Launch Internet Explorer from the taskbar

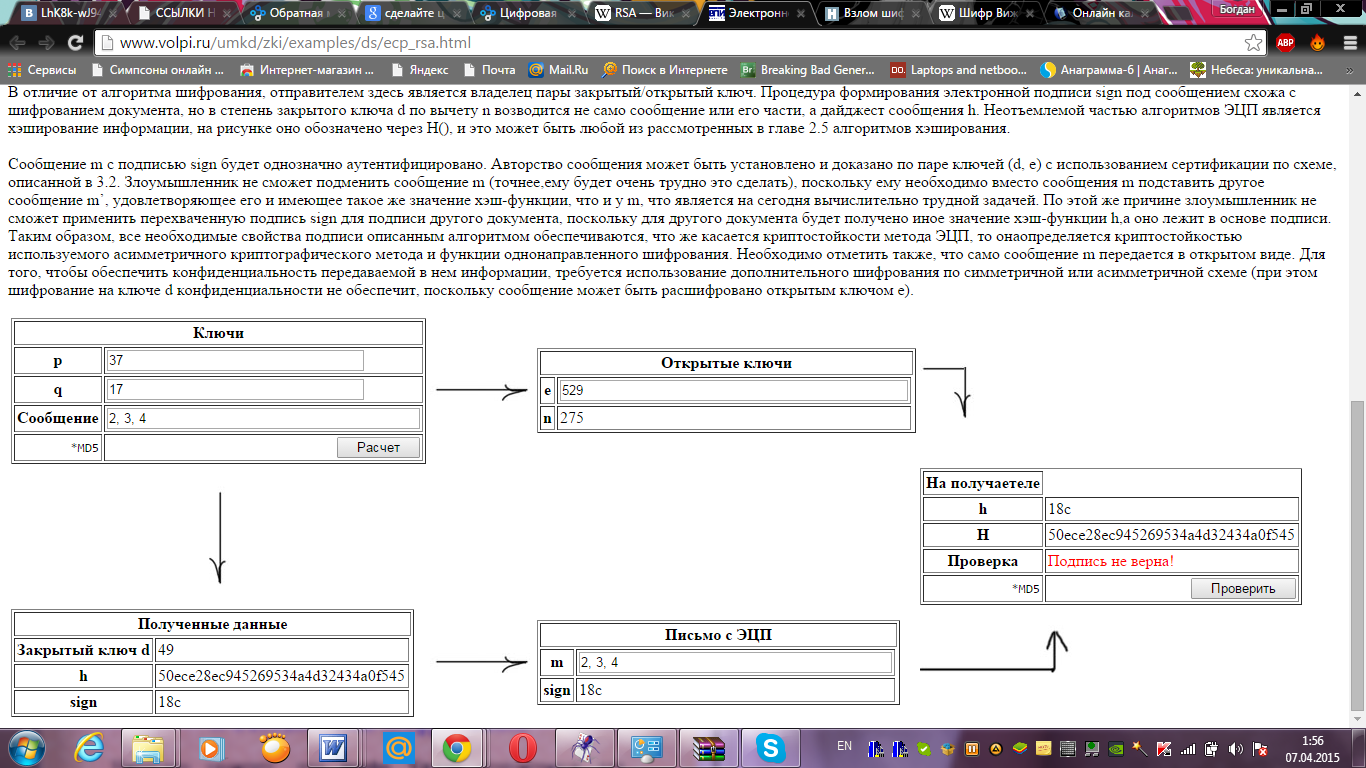tap(91, 747)
